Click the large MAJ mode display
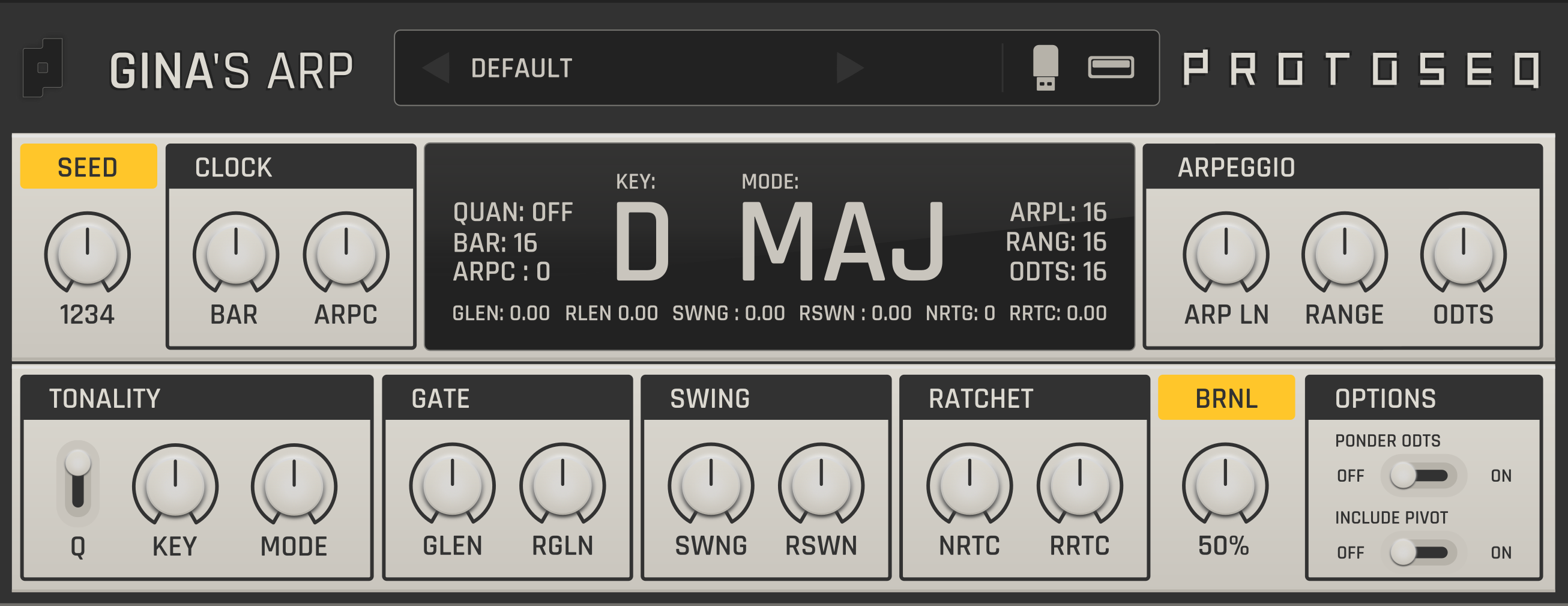This screenshot has width=1568, height=606. click(842, 242)
